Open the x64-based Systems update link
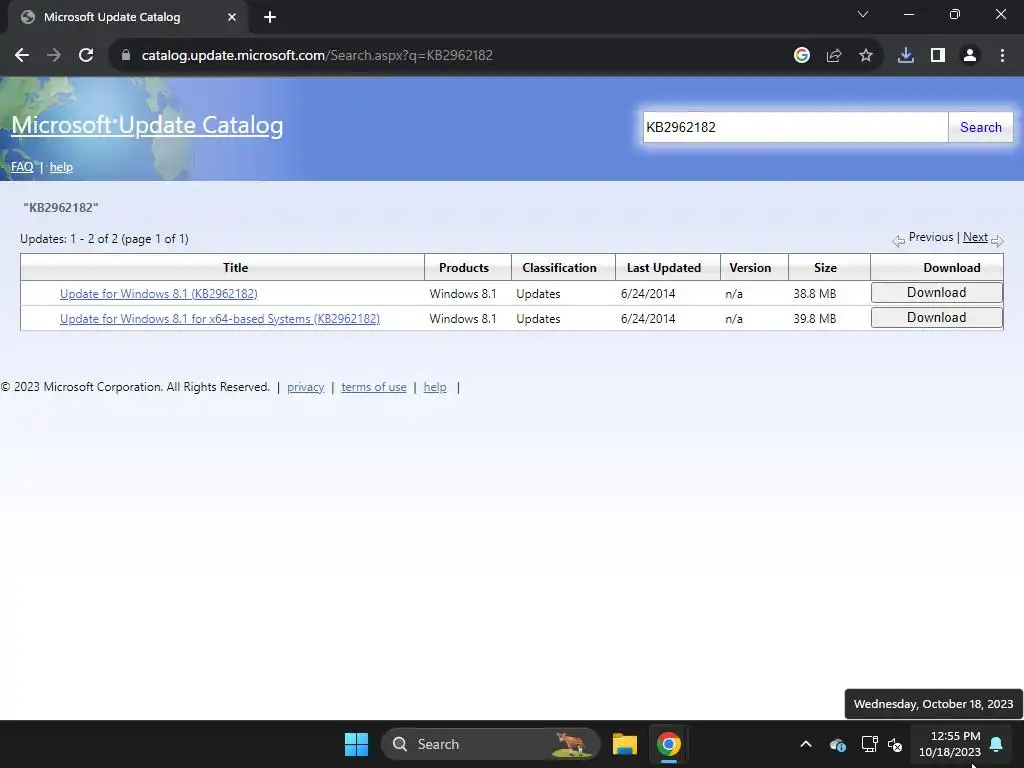This screenshot has width=1024, height=768. (220, 319)
